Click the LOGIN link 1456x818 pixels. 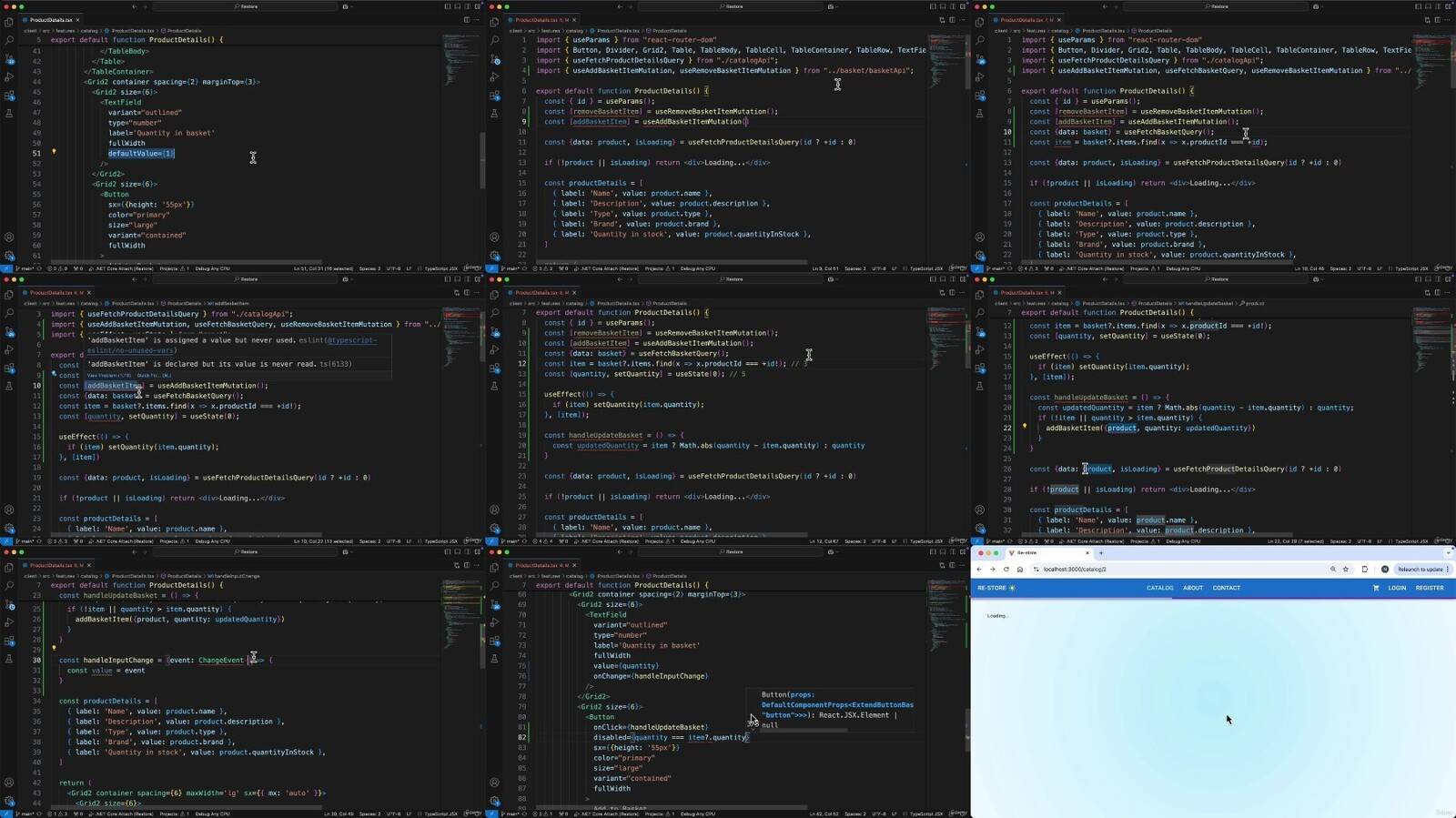1397,588
